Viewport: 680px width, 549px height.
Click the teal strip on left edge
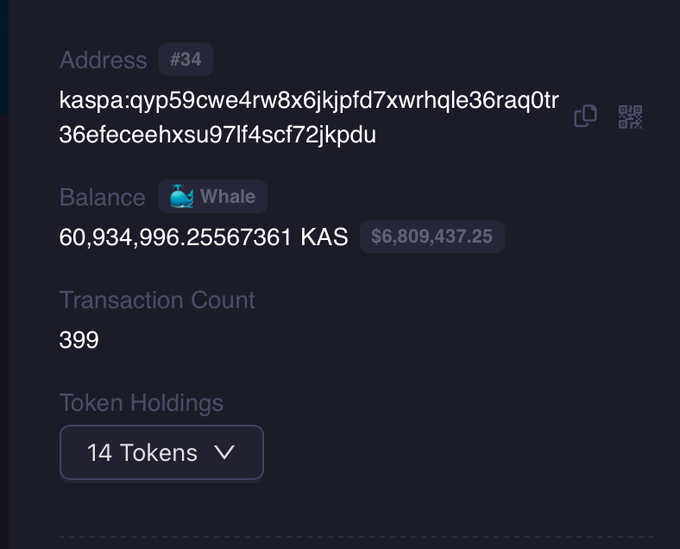pyautogui.click(x=4, y=50)
